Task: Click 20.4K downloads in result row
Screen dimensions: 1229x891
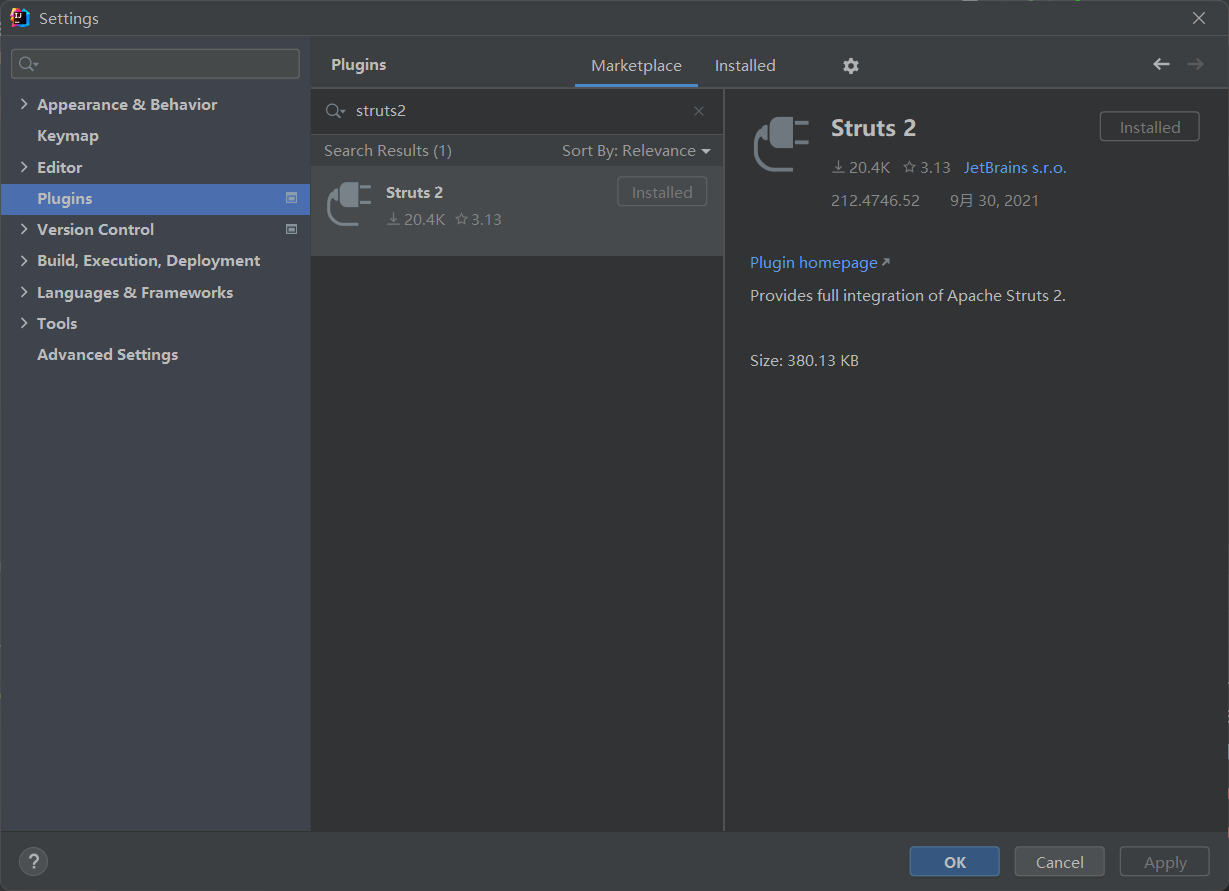Action: pyautogui.click(x=416, y=219)
